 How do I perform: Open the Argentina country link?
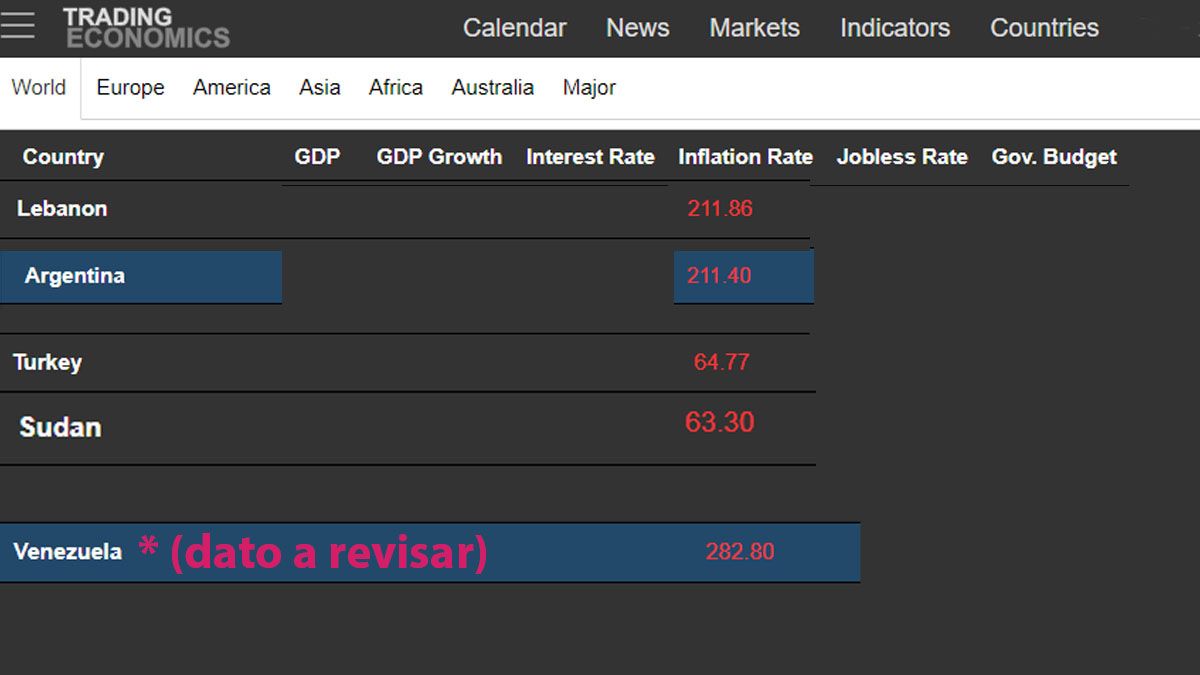tap(75, 276)
